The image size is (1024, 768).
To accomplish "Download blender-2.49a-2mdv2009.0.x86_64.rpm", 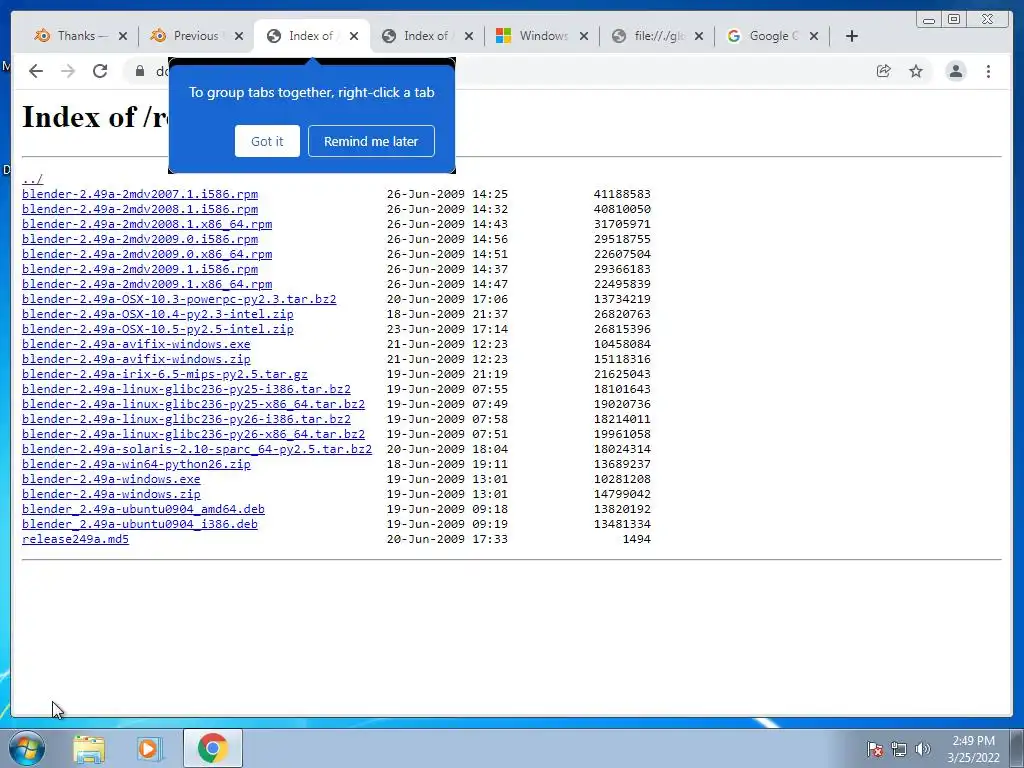I will [147, 254].
